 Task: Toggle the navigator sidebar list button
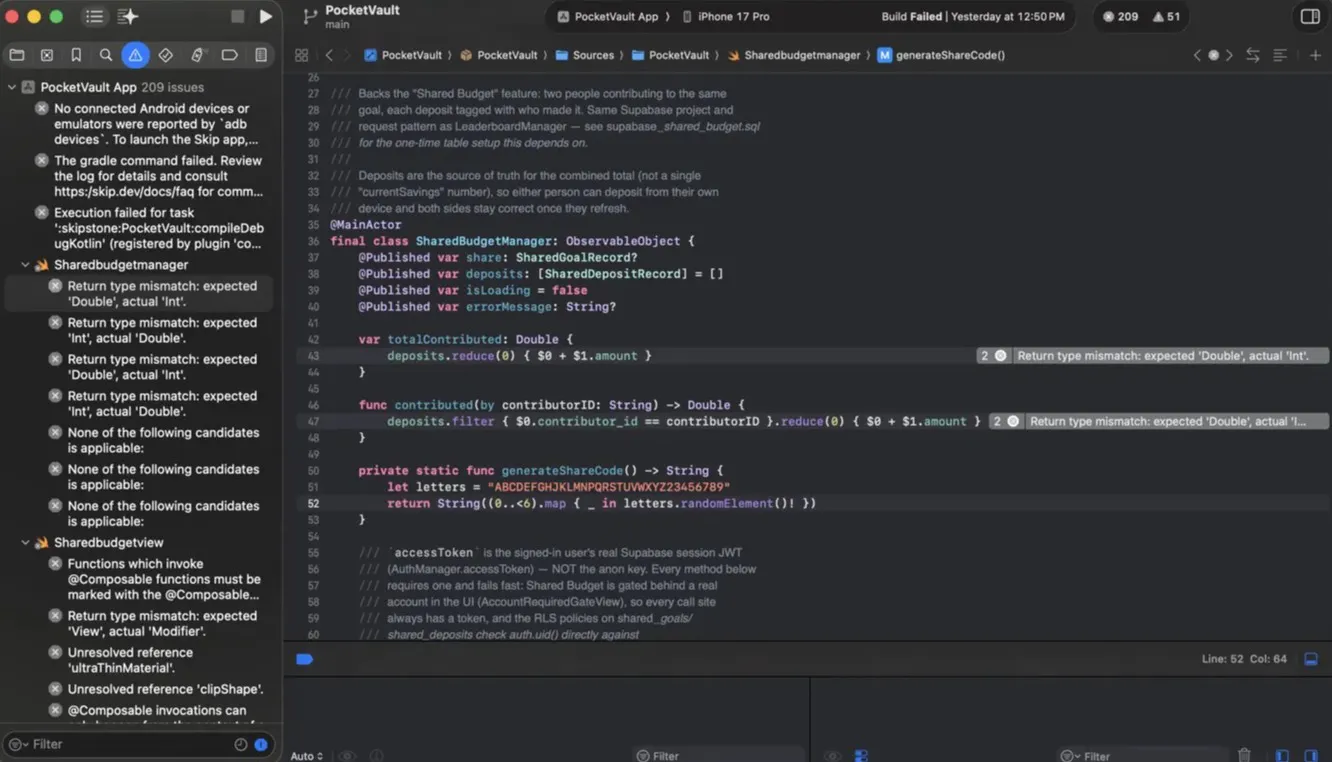[94, 16]
